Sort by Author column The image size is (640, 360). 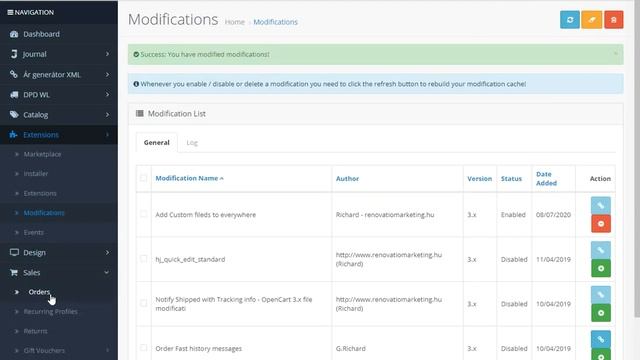(347, 178)
